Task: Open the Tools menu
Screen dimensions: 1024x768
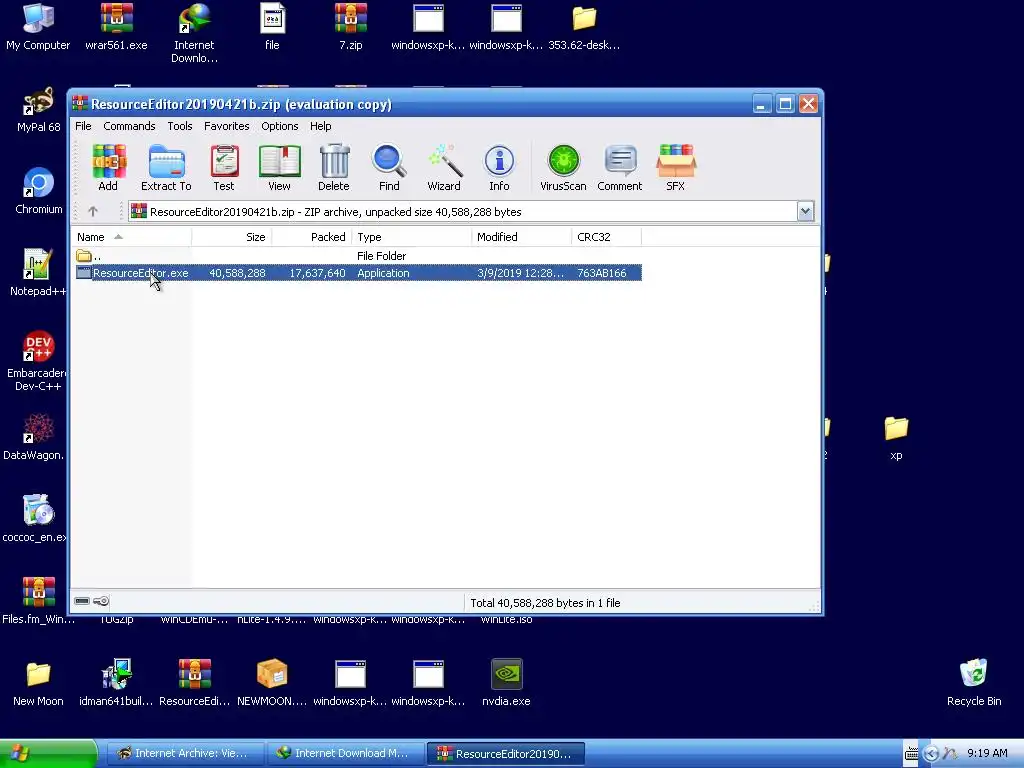Action: [180, 126]
